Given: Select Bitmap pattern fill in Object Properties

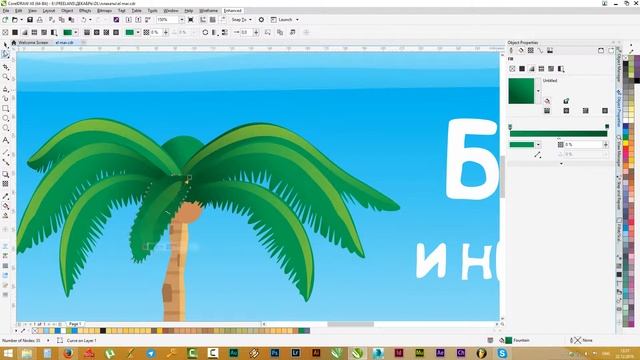Looking at the screenshot, I should [551, 69].
